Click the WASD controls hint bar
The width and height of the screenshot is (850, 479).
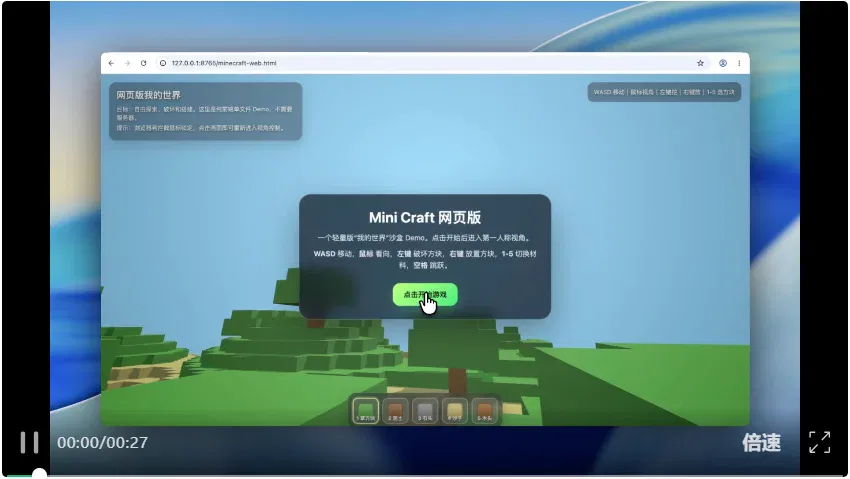(x=664, y=92)
